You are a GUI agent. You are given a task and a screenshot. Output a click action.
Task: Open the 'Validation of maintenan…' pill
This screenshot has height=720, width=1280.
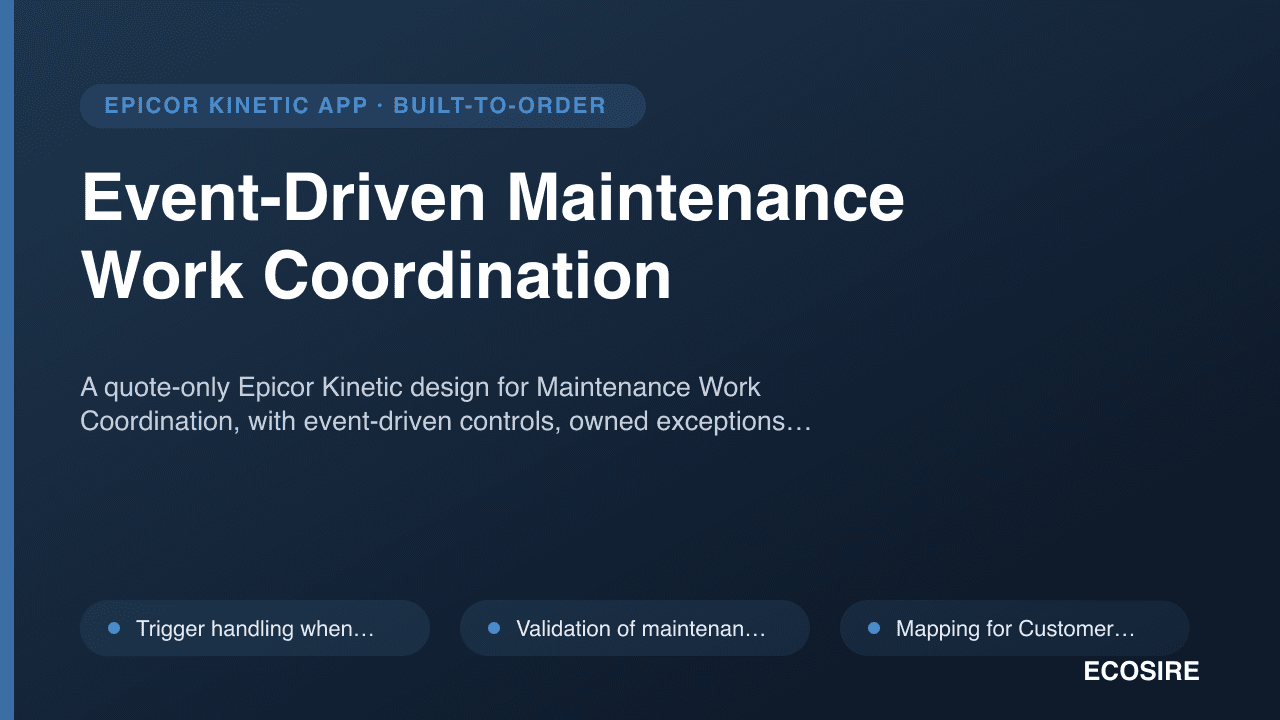coord(635,628)
